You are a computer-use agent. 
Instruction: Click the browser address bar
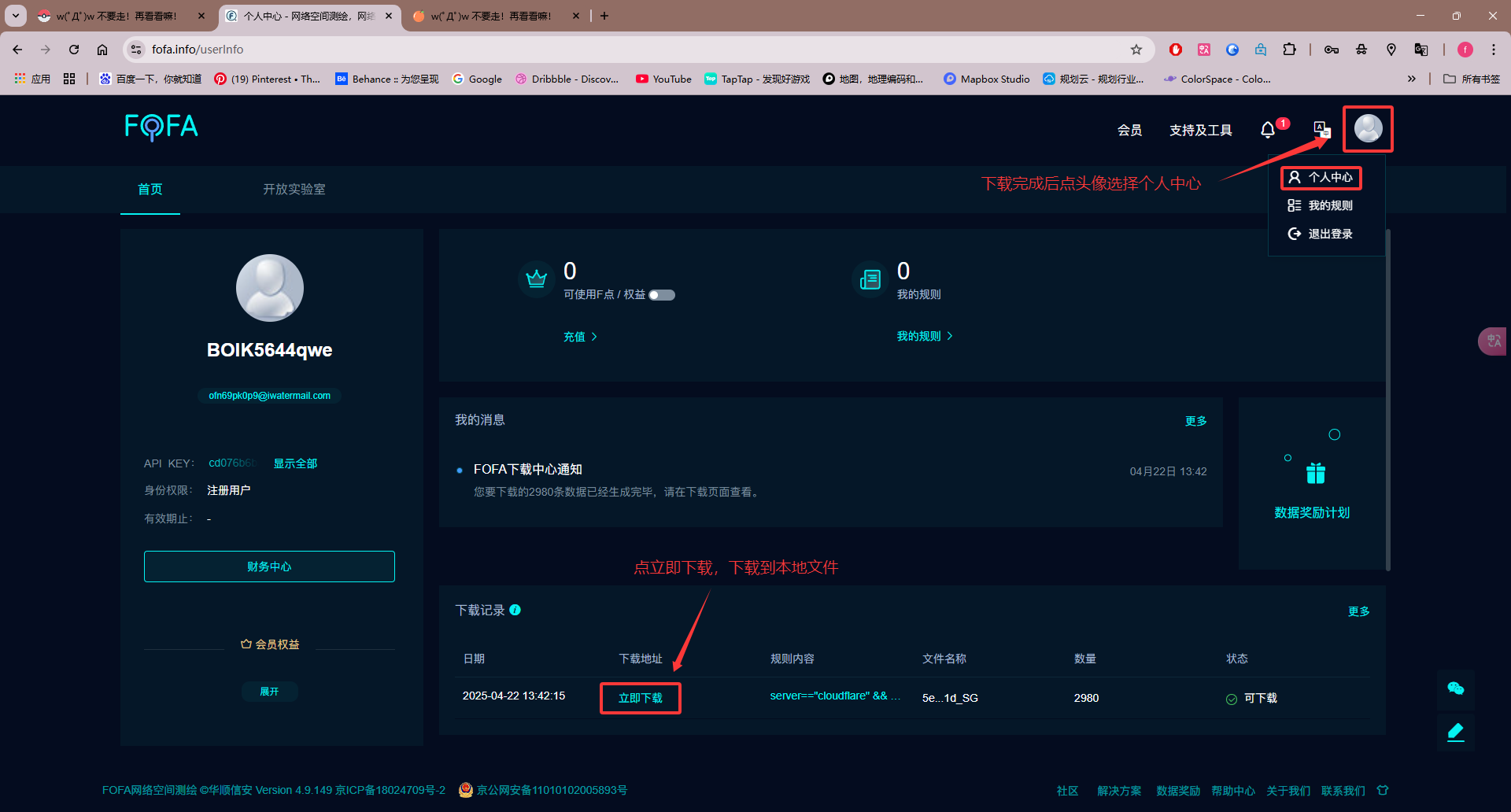coord(630,50)
